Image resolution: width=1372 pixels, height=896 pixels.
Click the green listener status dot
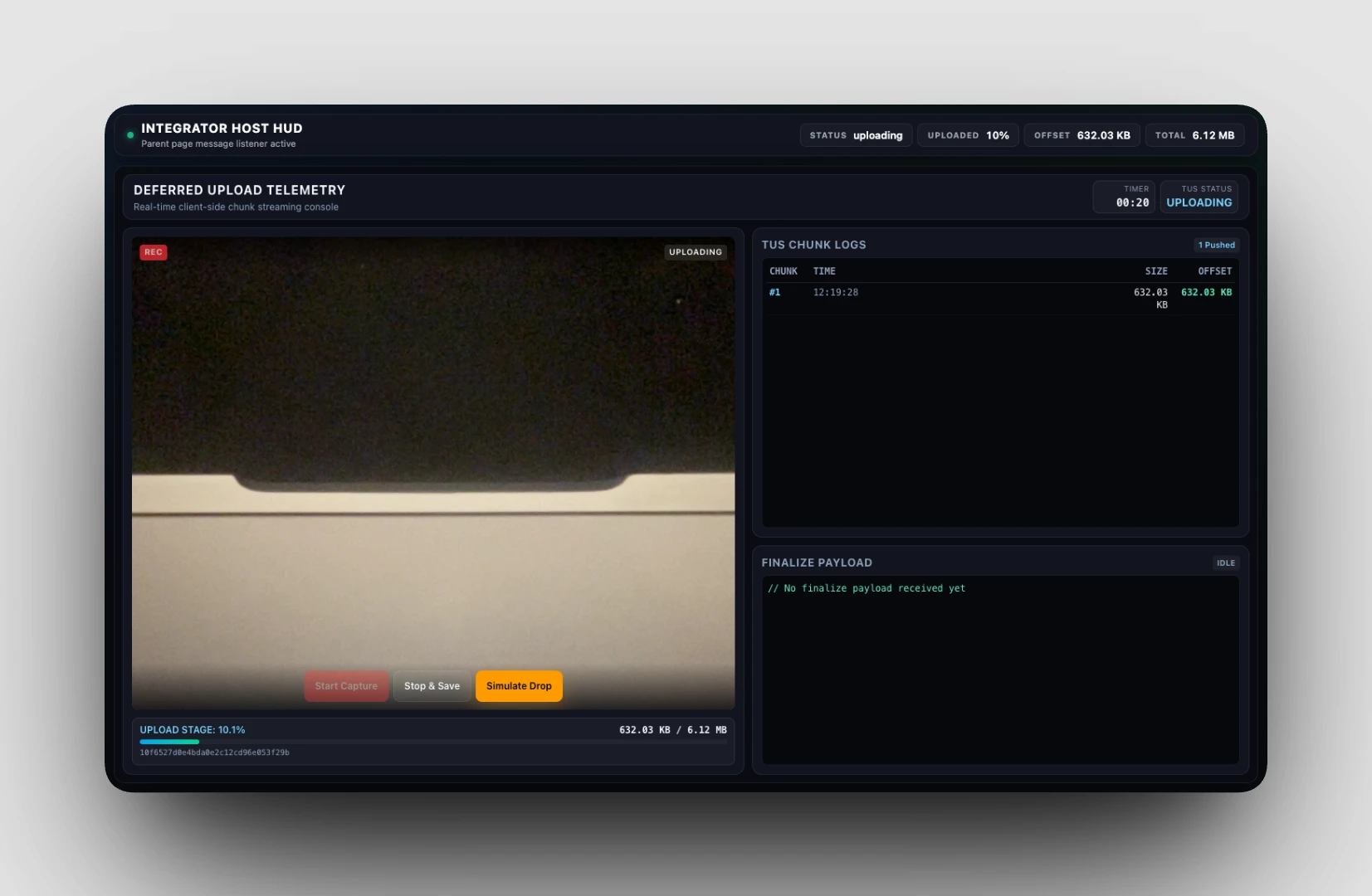tap(130, 135)
